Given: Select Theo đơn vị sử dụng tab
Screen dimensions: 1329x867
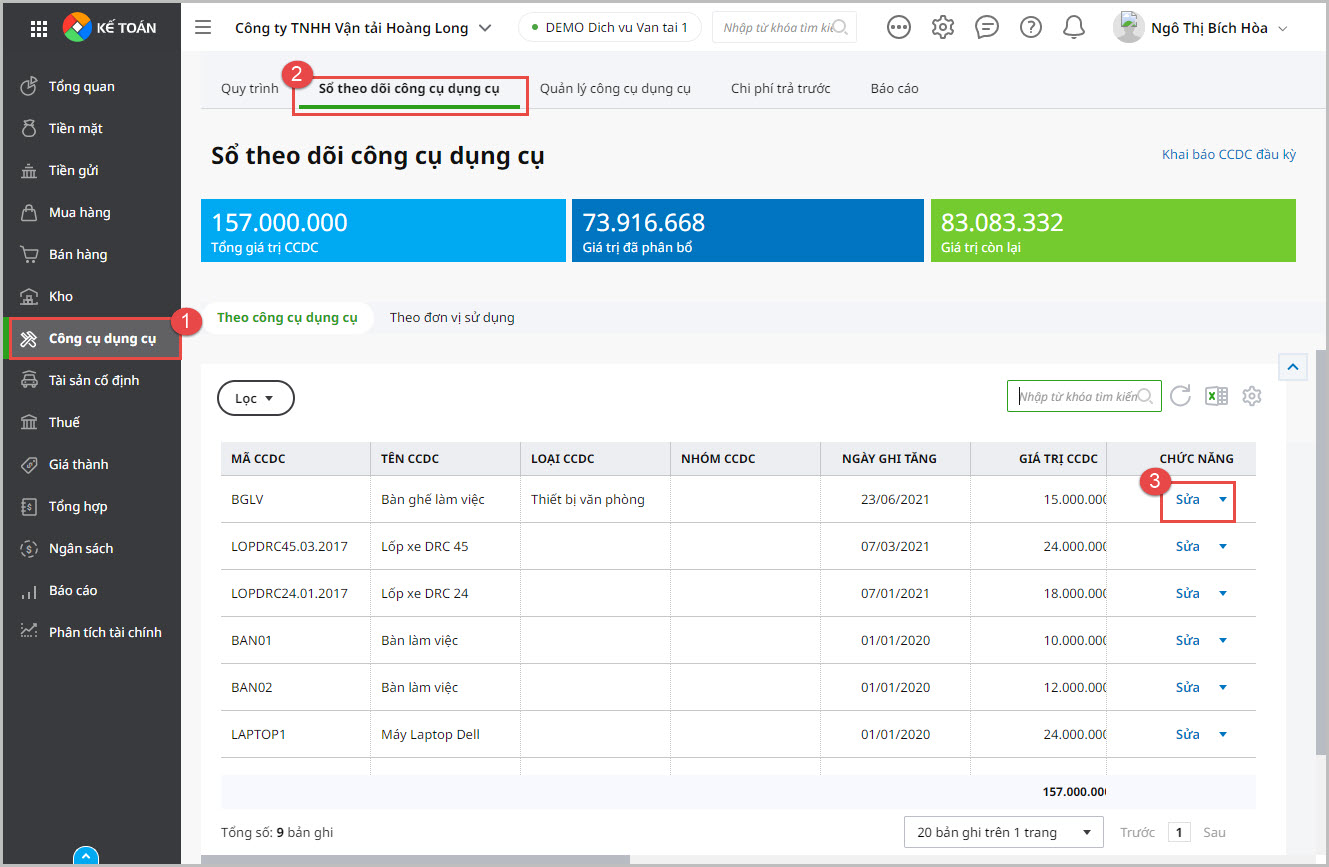Looking at the screenshot, I should pyautogui.click(x=452, y=318).
